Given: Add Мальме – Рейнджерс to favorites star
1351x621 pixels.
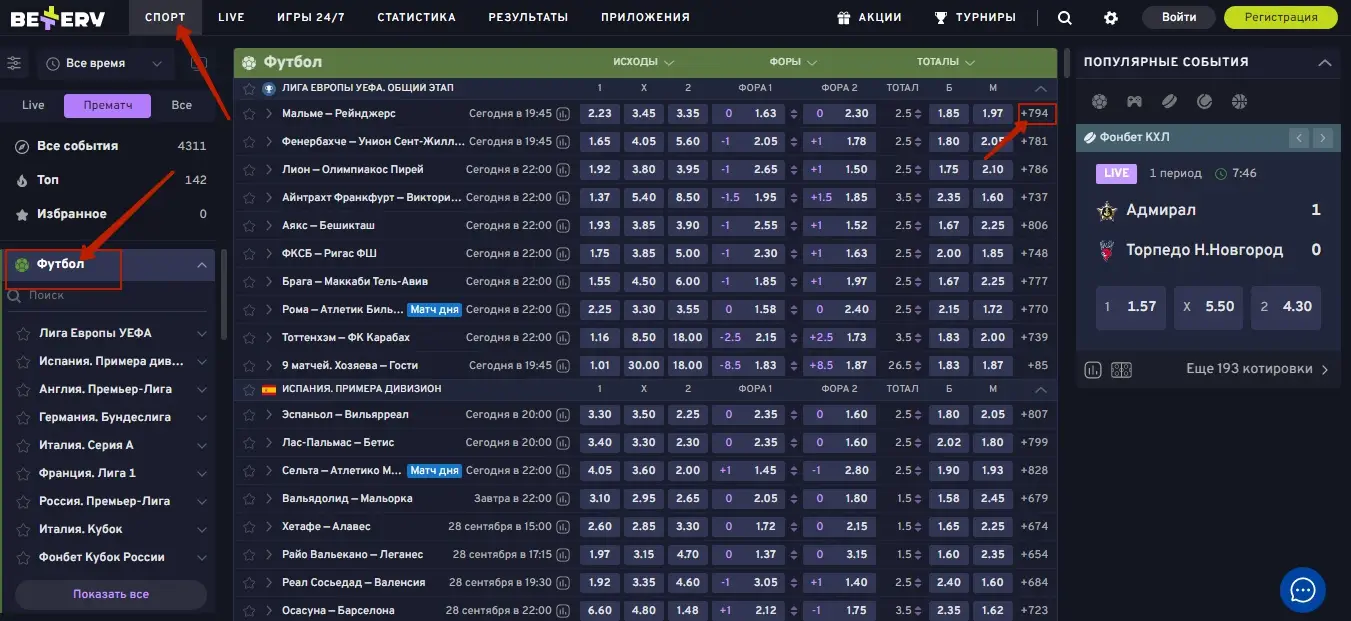Looking at the screenshot, I should [x=249, y=114].
